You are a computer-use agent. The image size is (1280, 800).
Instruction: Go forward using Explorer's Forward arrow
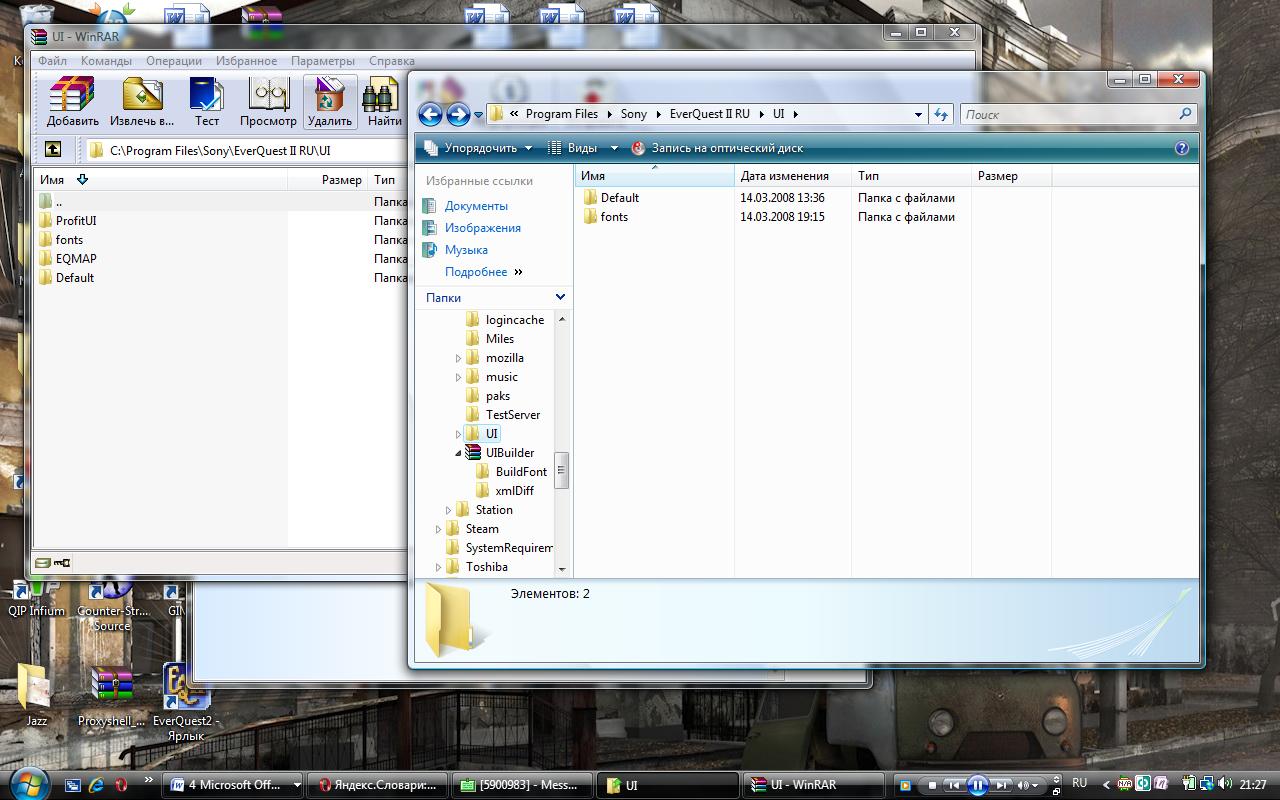pyautogui.click(x=458, y=114)
